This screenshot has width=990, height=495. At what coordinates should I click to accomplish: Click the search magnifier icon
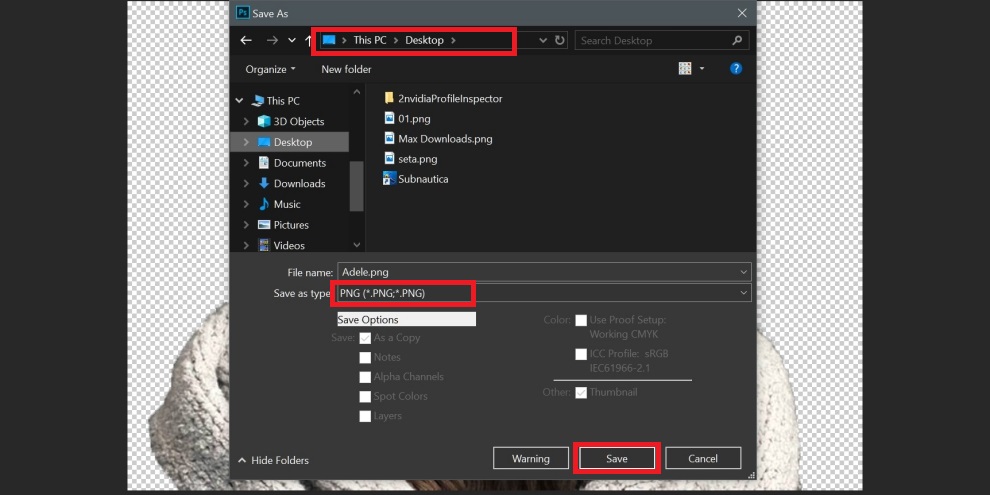737,40
